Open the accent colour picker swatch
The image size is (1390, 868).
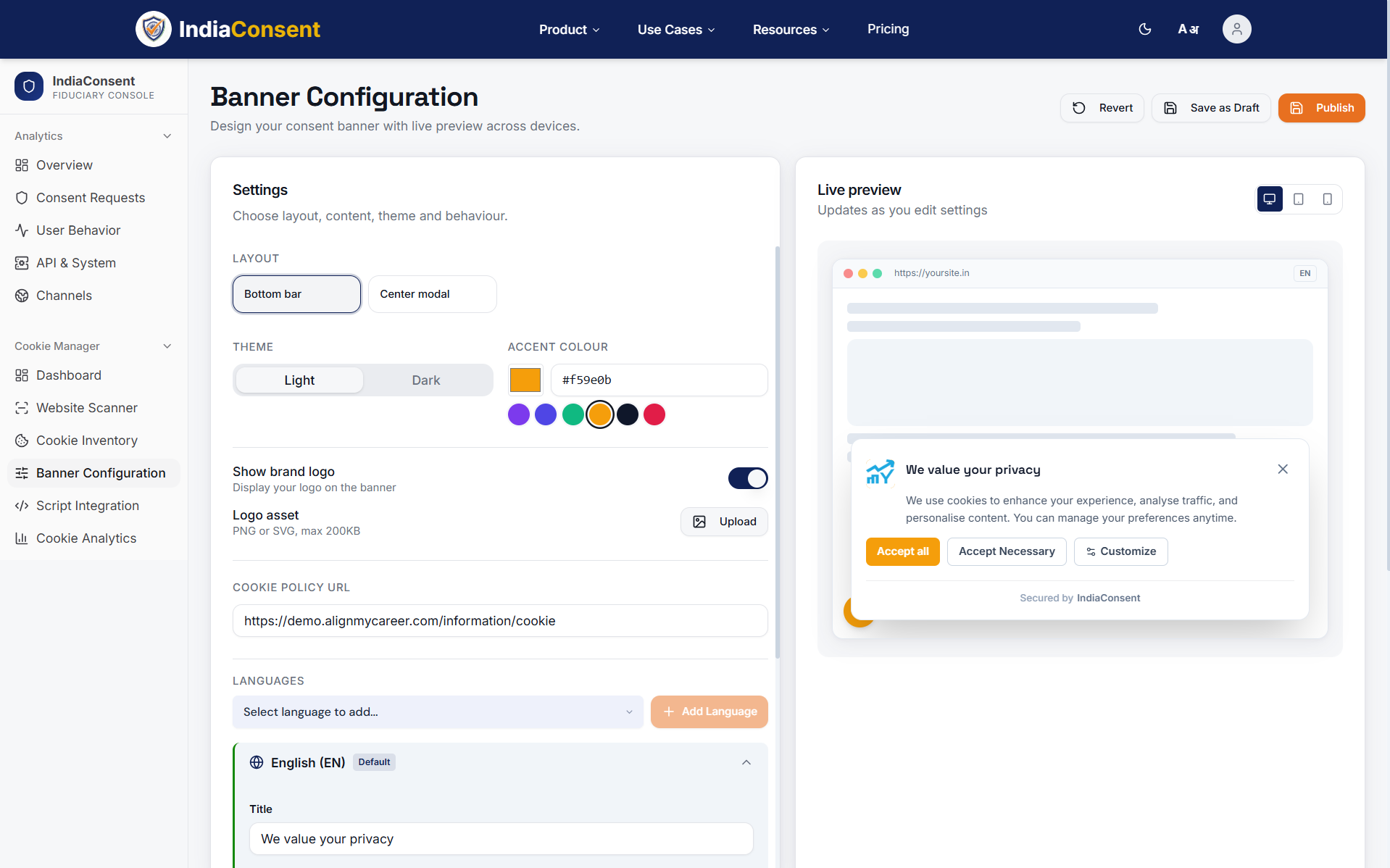tap(525, 380)
